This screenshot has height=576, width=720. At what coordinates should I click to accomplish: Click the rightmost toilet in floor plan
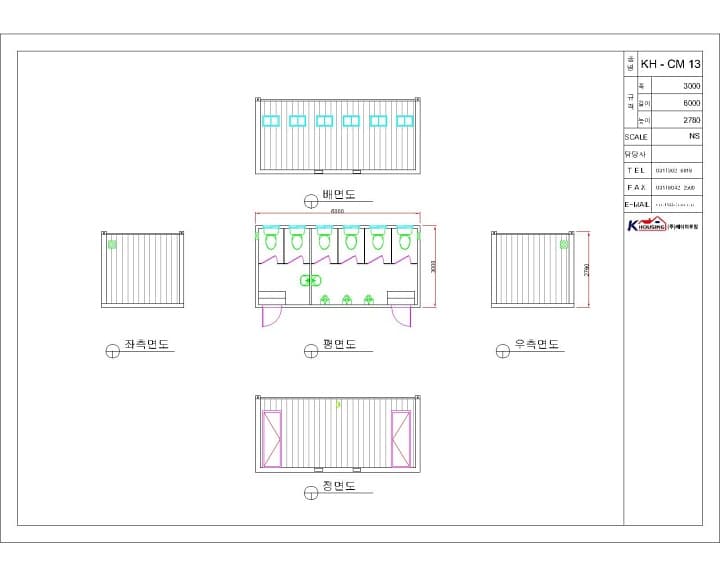405,237
